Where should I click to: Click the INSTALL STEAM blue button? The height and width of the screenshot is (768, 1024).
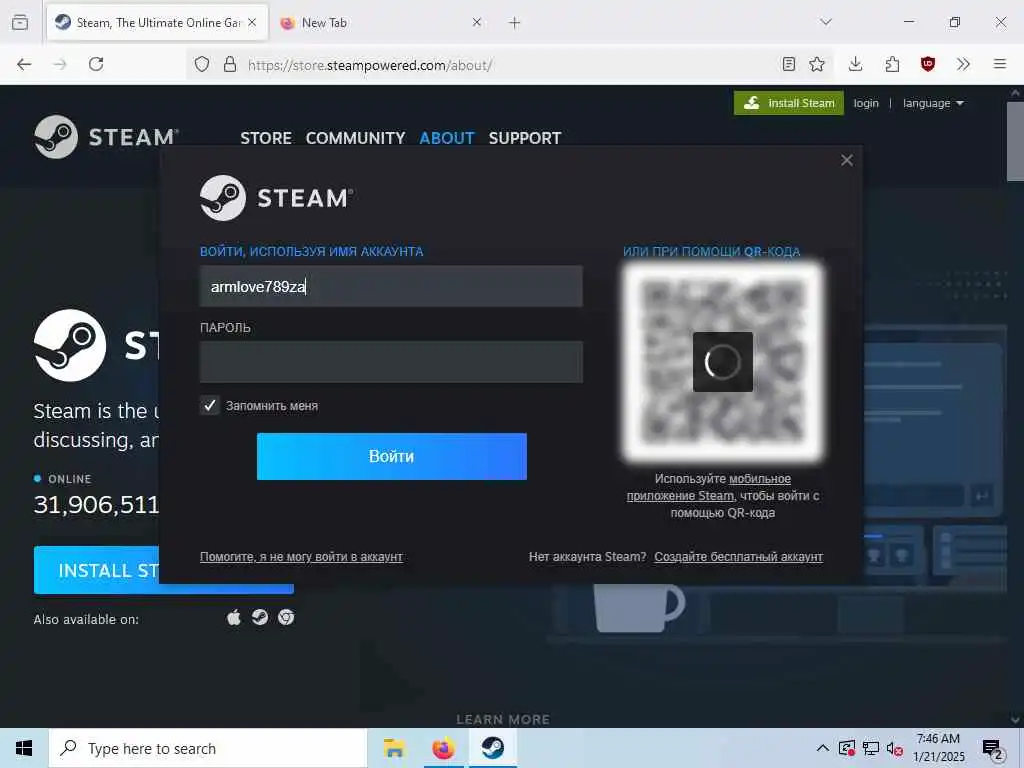pyautogui.click(x=96, y=570)
